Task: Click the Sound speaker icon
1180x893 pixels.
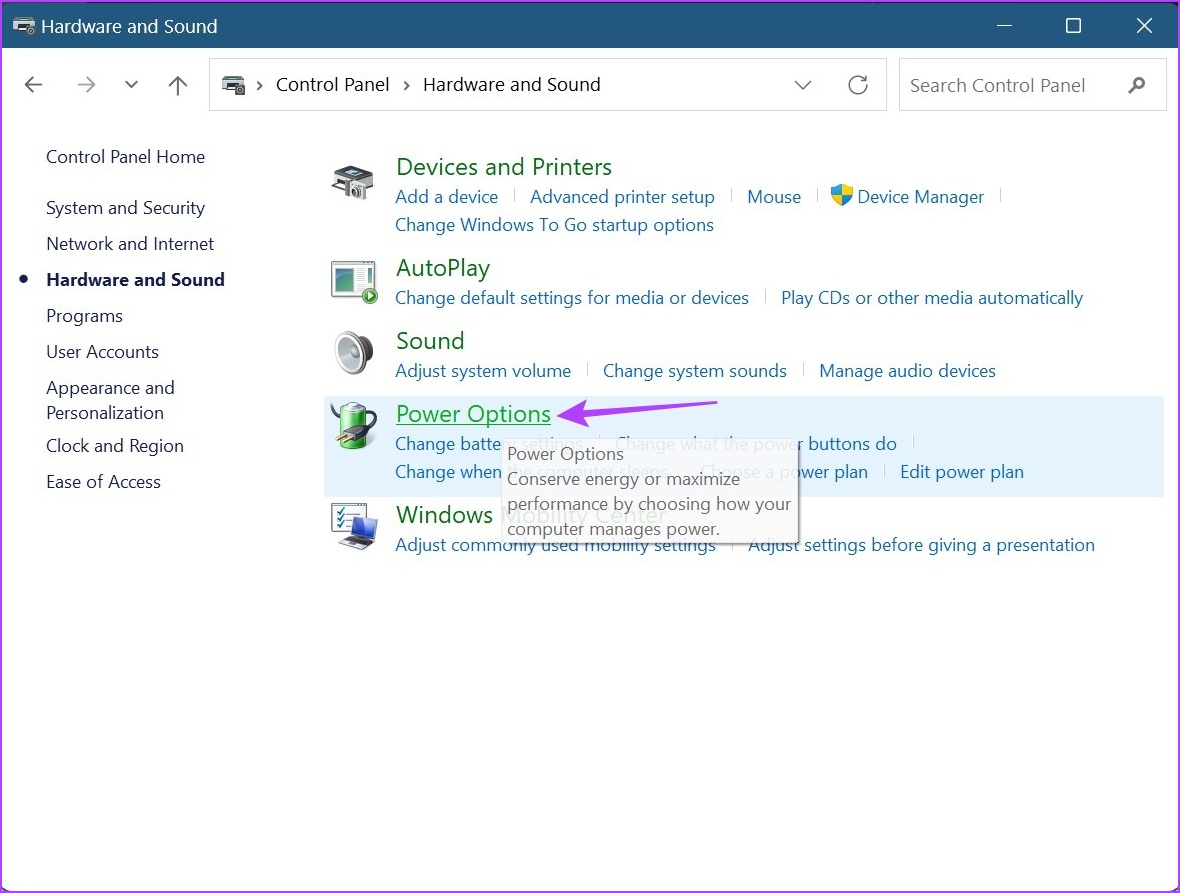Action: coord(354,353)
